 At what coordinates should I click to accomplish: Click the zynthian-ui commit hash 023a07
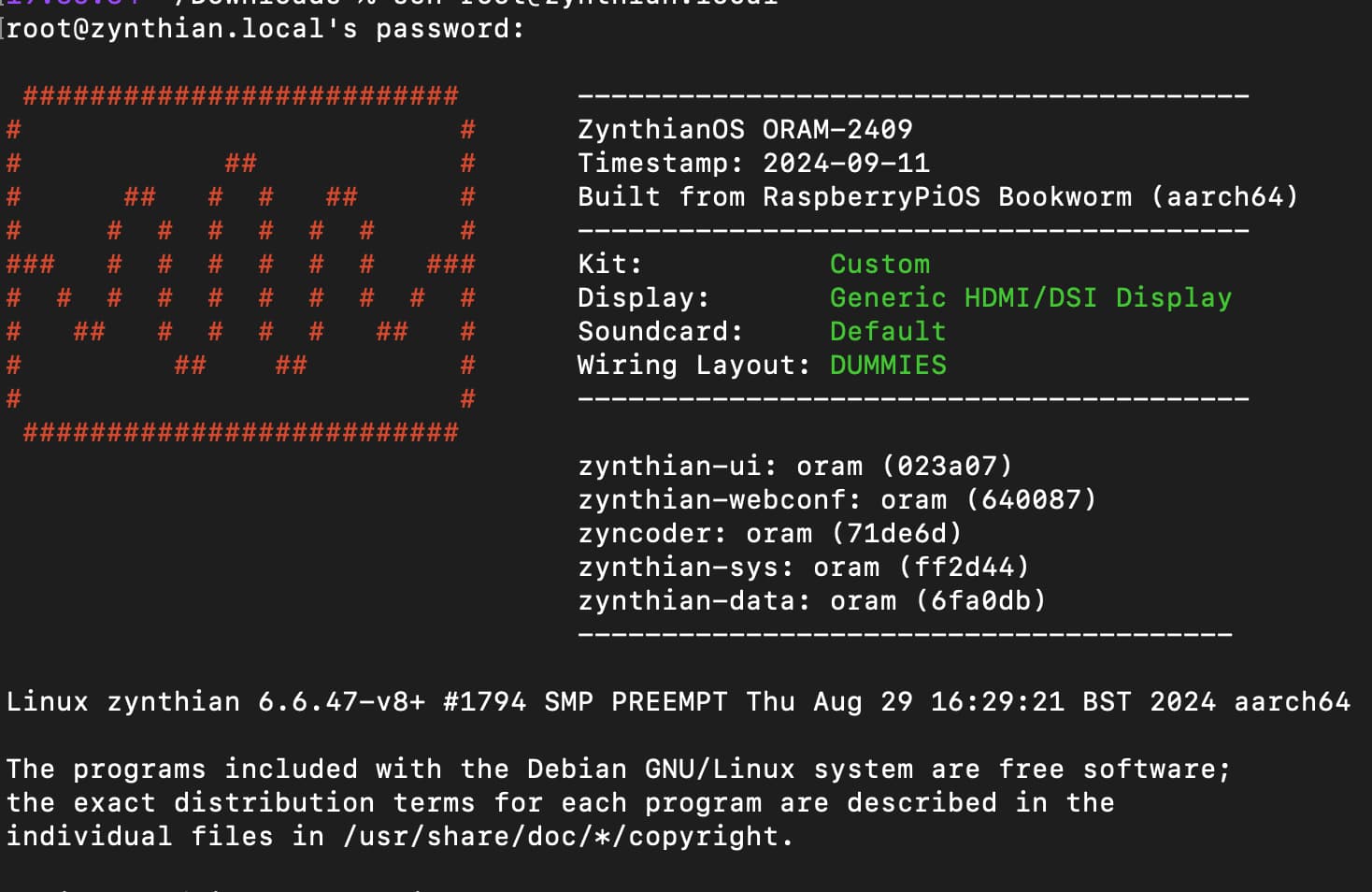tap(947, 466)
